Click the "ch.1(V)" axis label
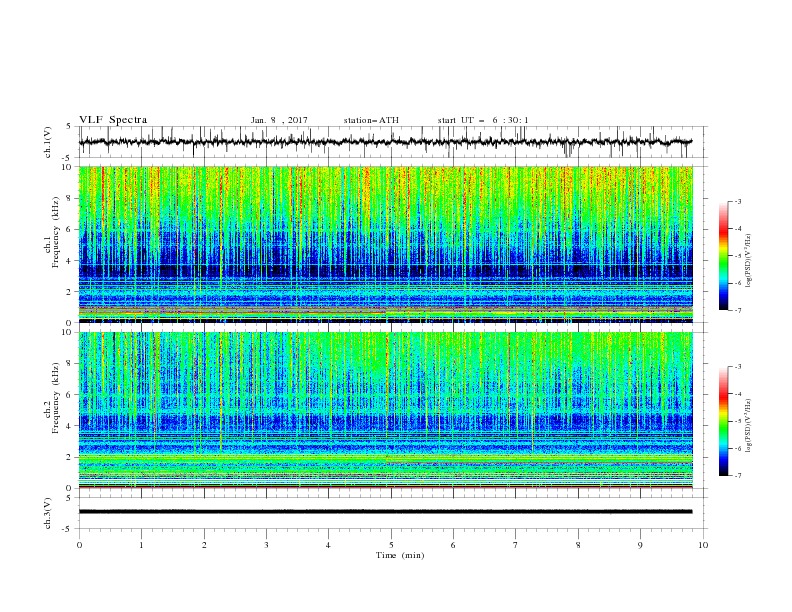 (48, 142)
